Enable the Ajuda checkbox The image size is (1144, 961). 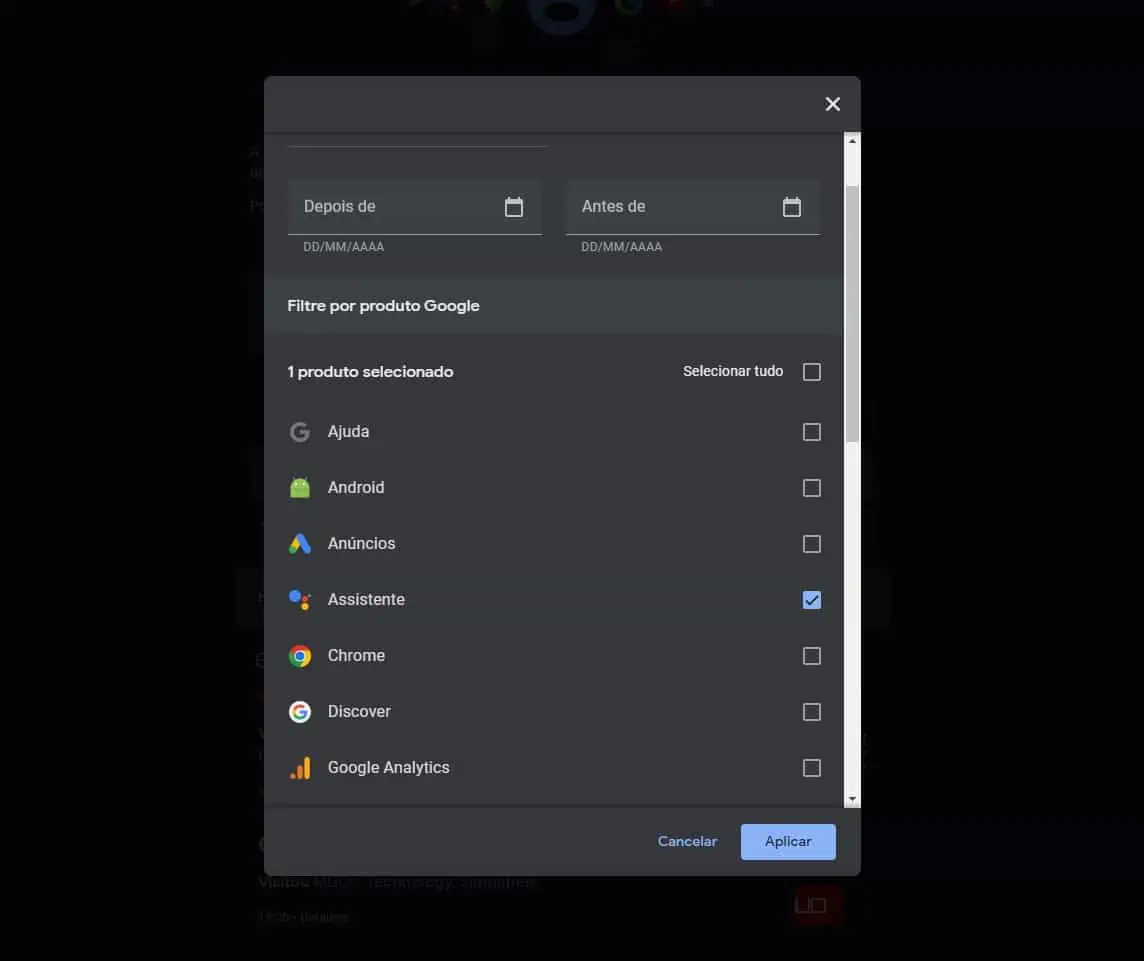pos(811,432)
